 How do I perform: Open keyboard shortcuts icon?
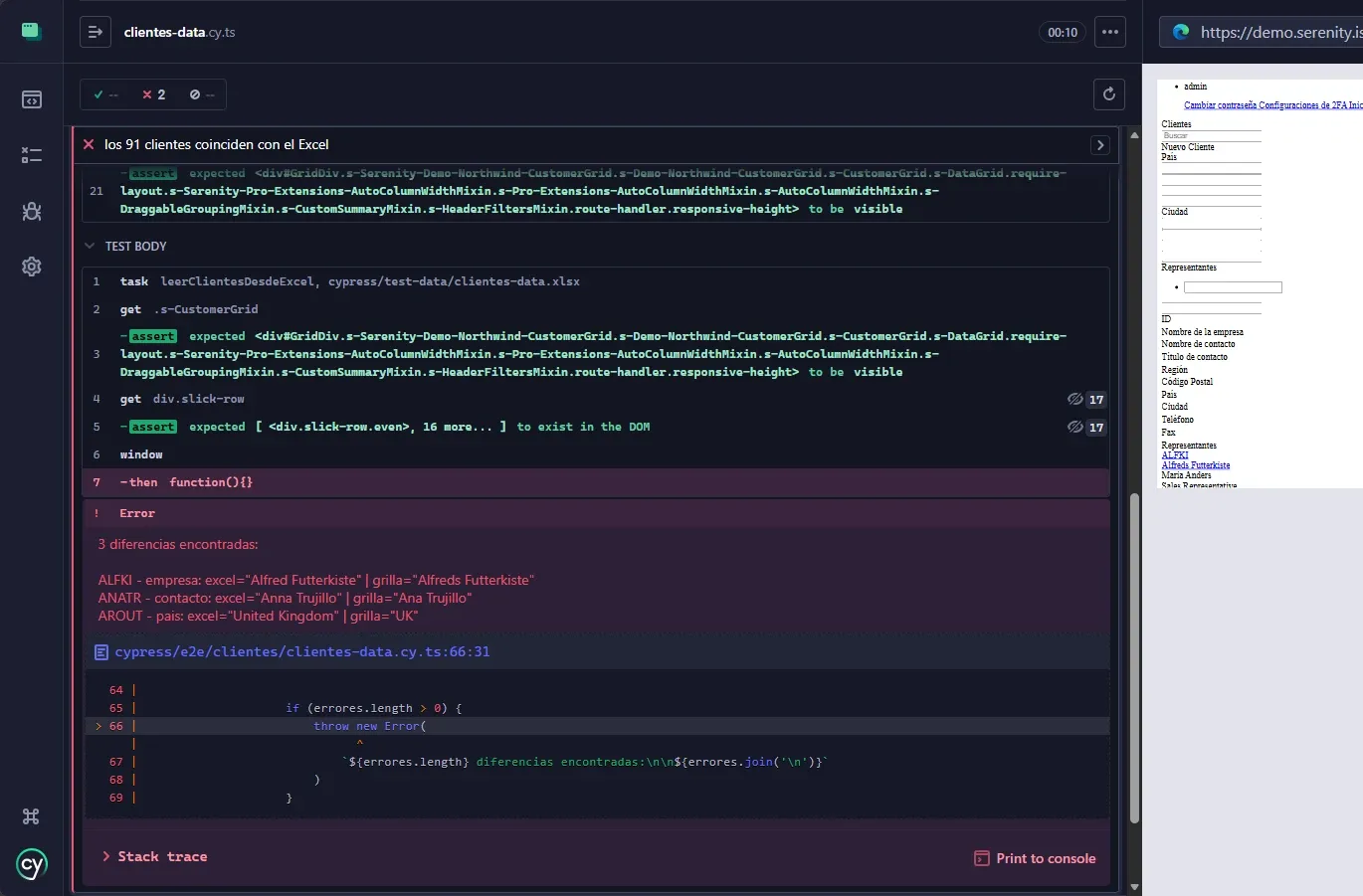tap(31, 816)
